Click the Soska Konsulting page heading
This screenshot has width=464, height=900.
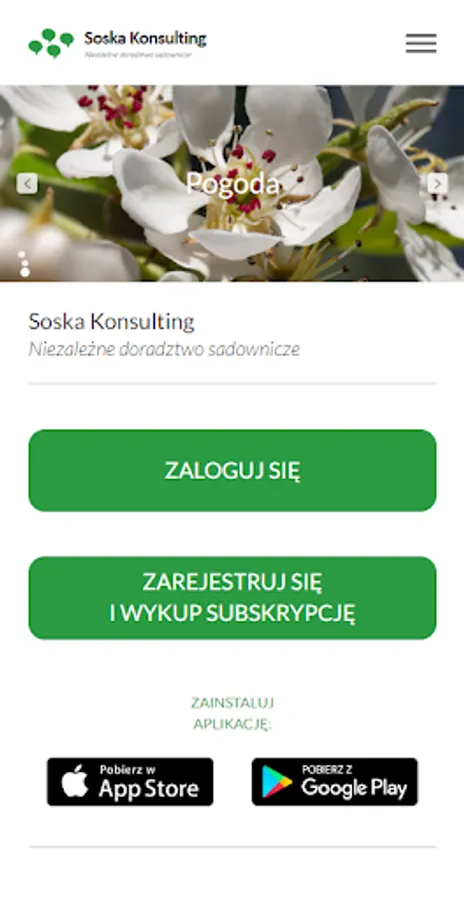click(x=111, y=321)
